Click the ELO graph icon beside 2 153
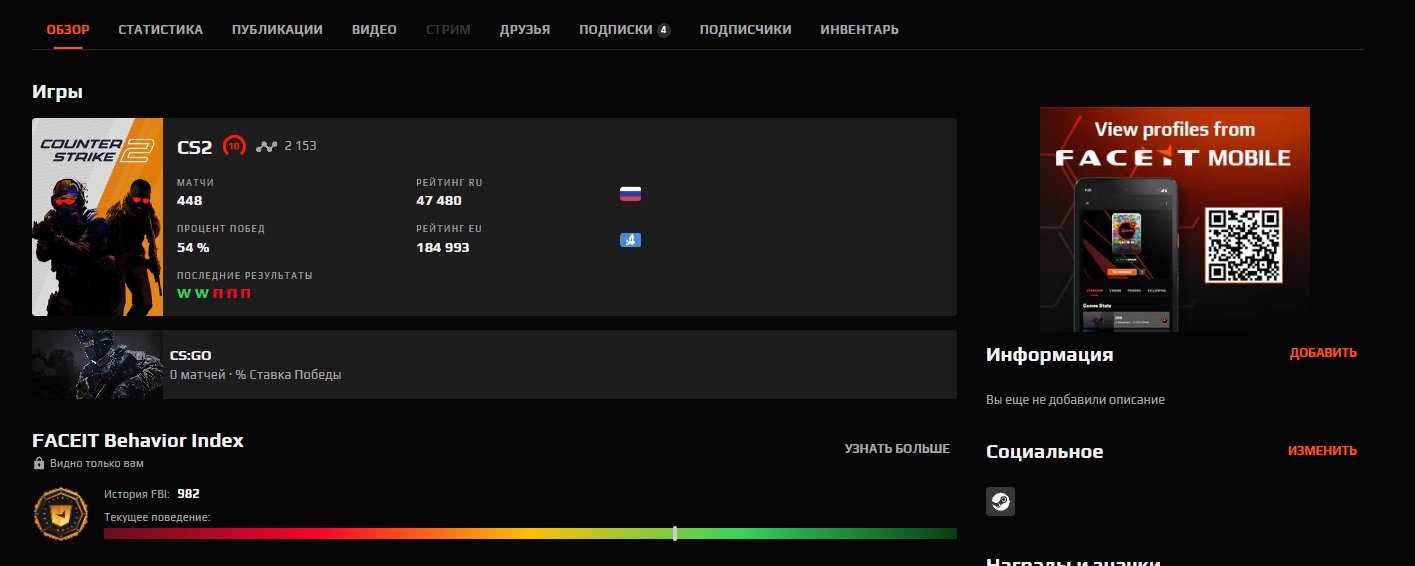The width and height of the screenshot is (1415, 566). (265, 146)
